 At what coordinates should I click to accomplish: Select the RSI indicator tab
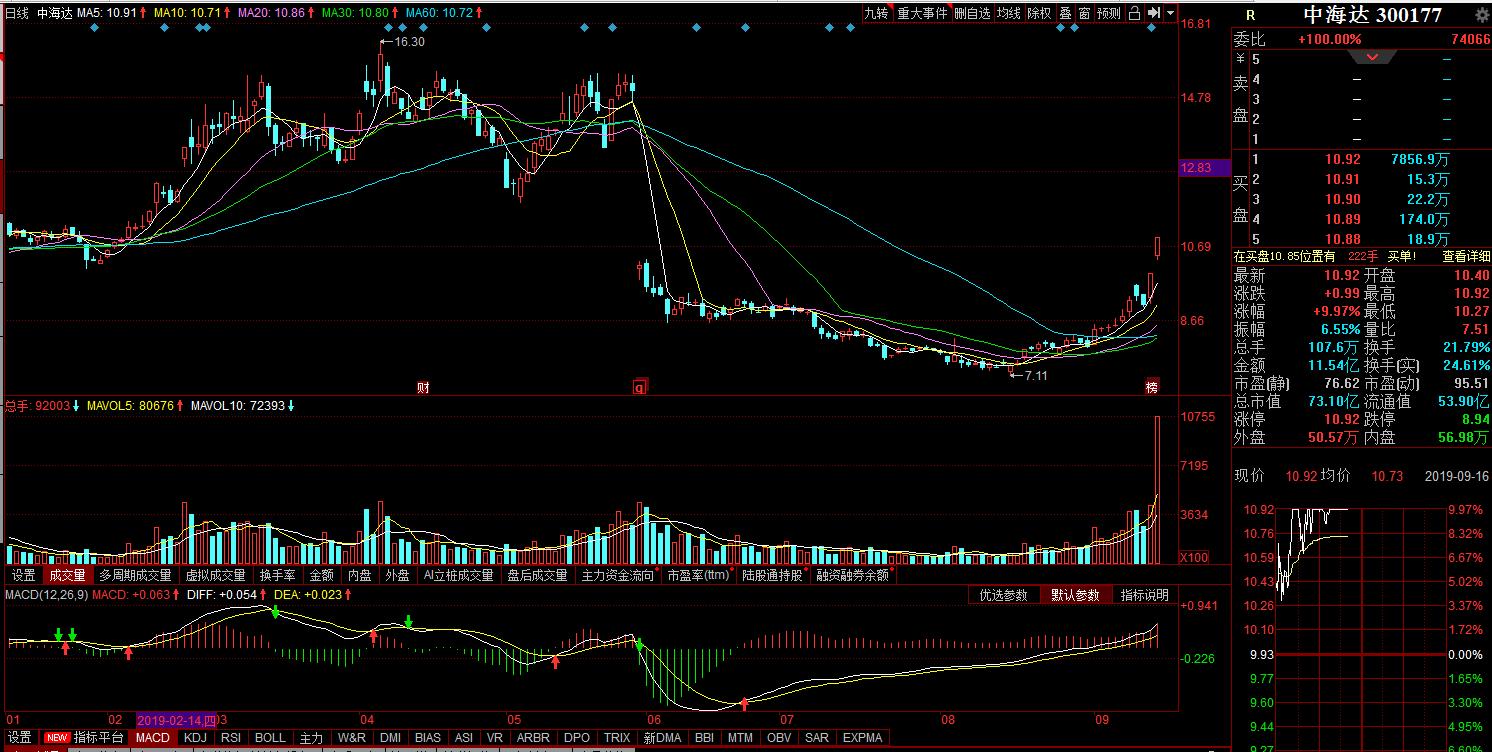(231, 738)
